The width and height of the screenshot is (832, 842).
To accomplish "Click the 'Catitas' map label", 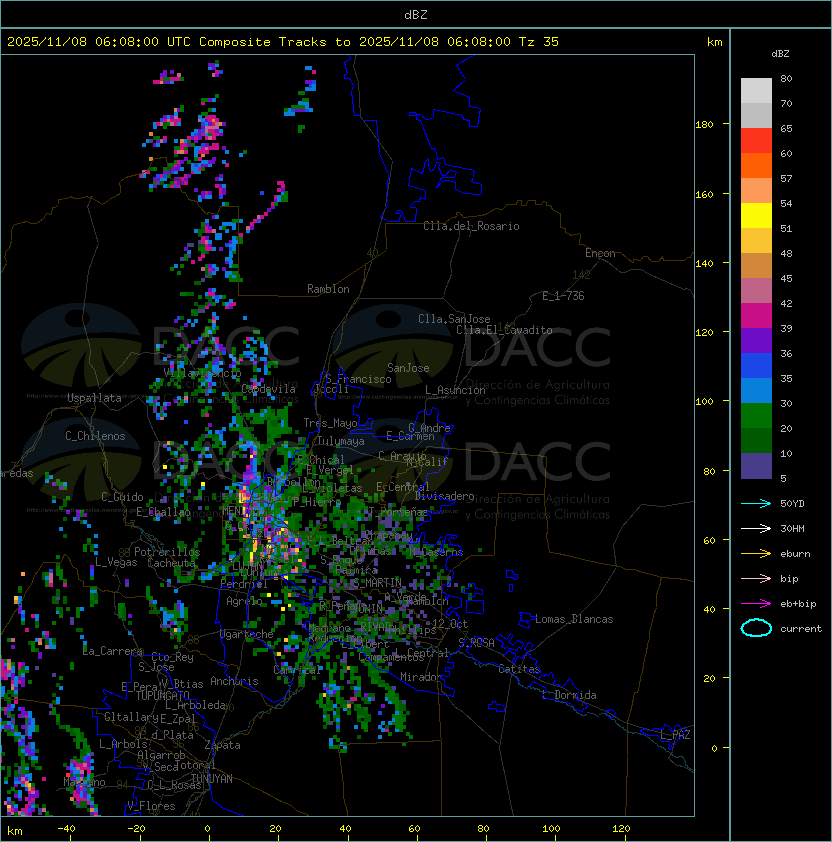I will point(519,669).
